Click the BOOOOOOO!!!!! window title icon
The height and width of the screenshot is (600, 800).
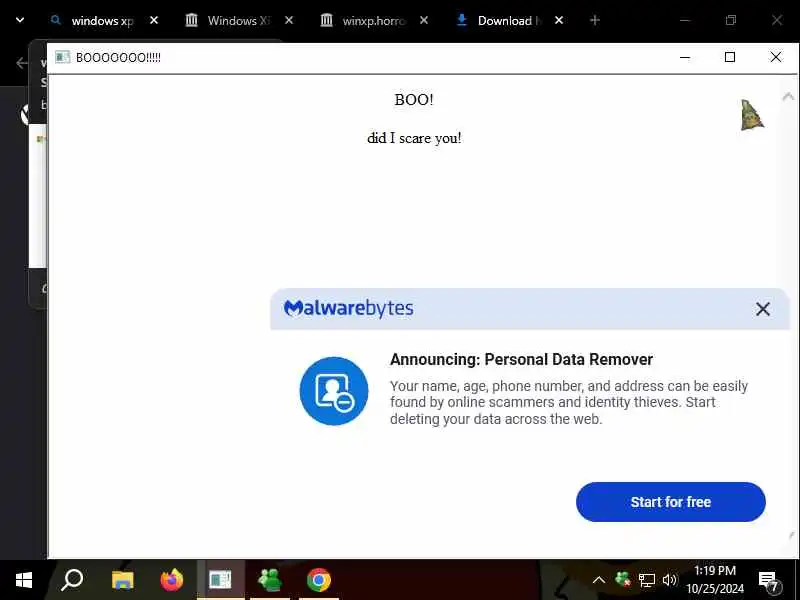click(x=62, y=57)
